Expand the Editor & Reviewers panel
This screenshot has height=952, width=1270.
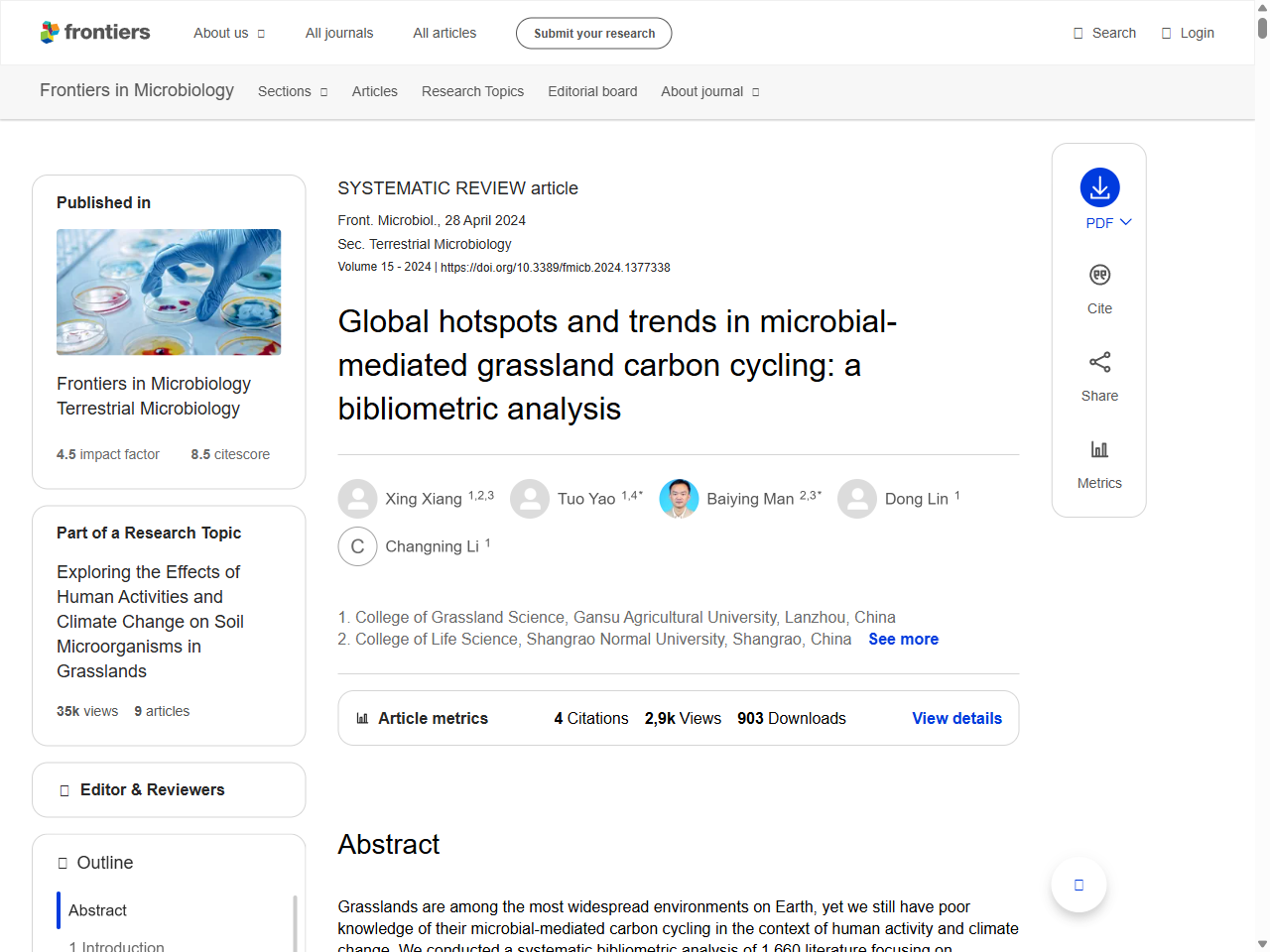[x=169, y=789]
